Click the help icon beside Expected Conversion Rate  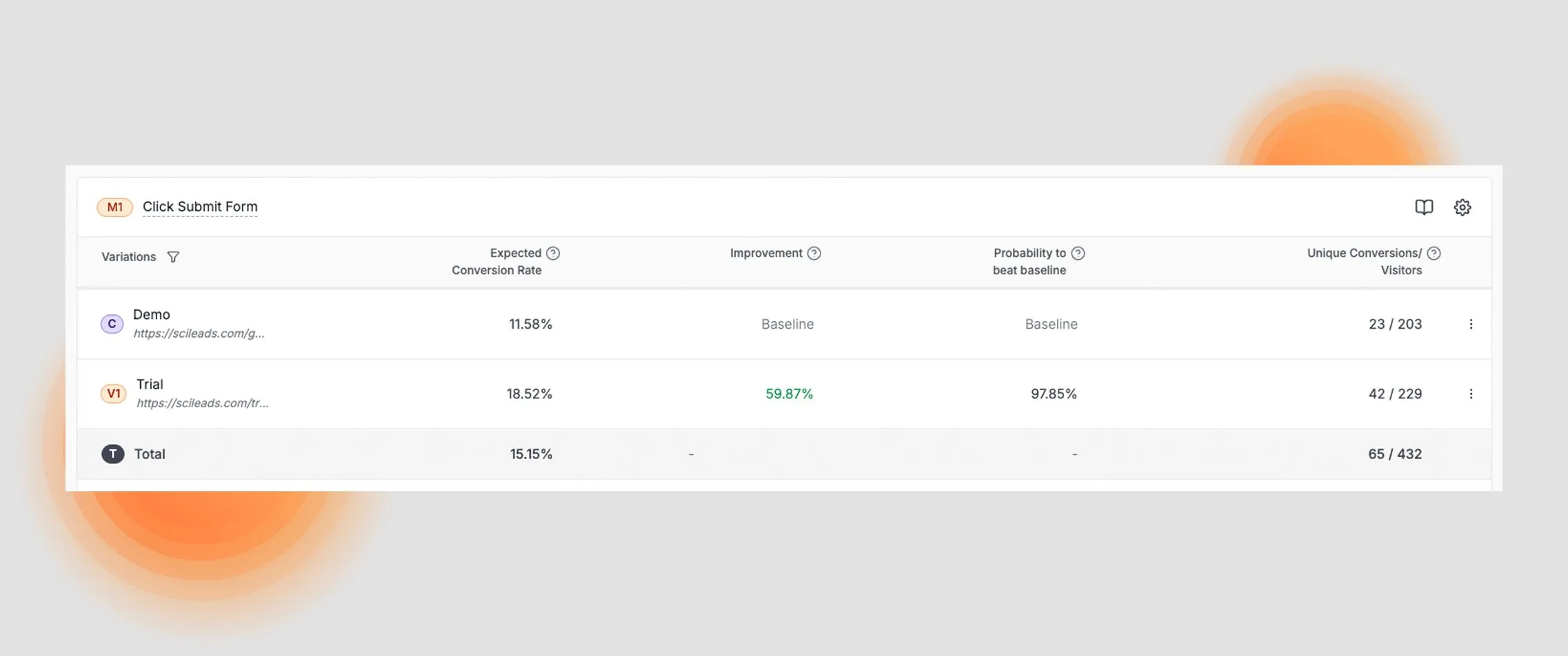coord(554,253)
